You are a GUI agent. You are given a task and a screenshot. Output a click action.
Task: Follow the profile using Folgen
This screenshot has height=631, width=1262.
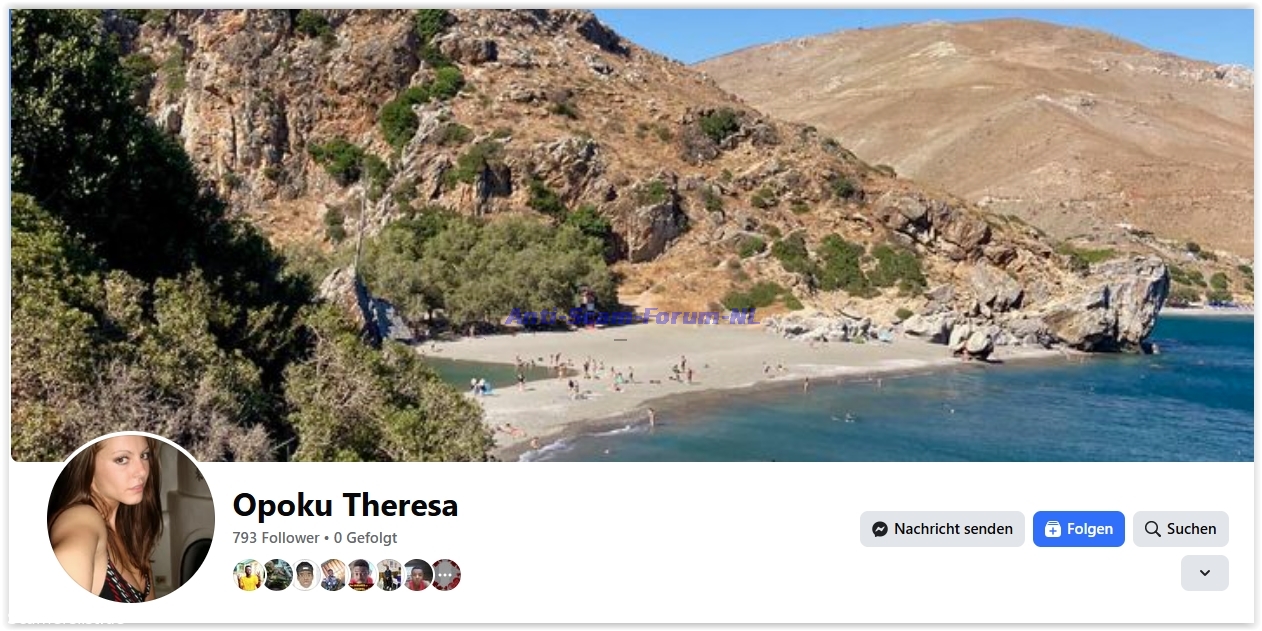click(x=1079, y=529)
